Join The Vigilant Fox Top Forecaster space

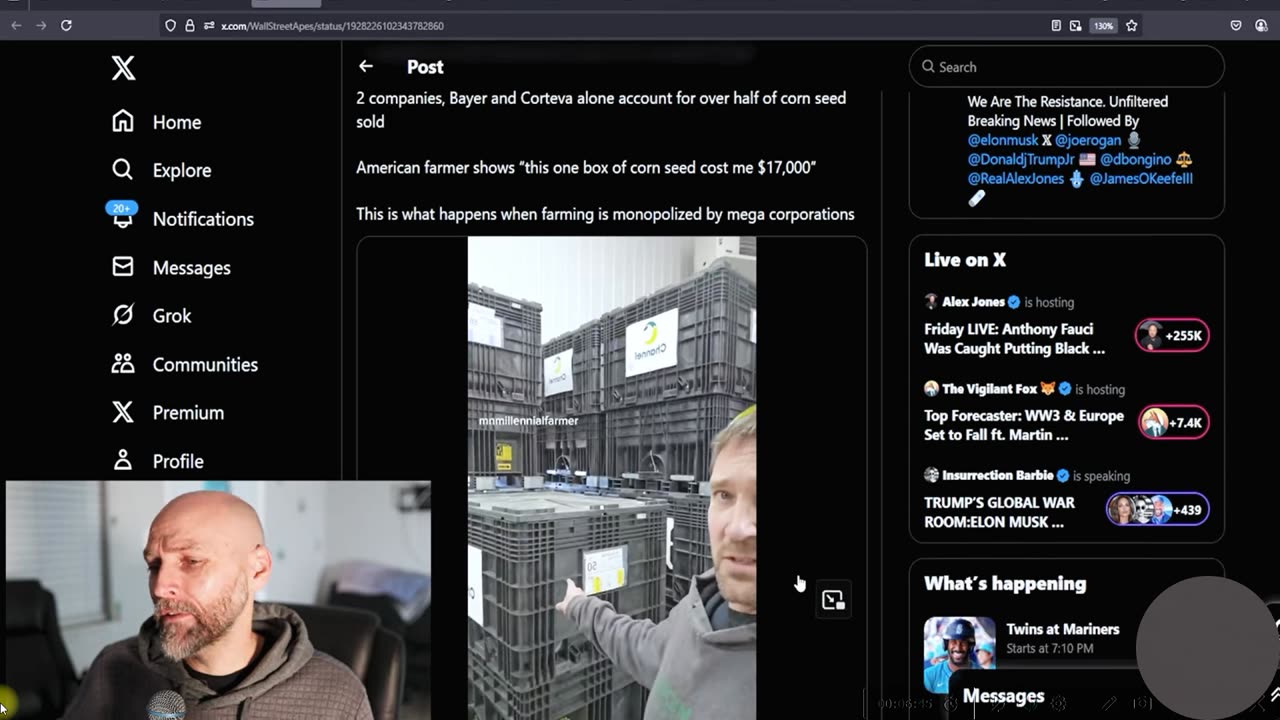point(1024,425)
